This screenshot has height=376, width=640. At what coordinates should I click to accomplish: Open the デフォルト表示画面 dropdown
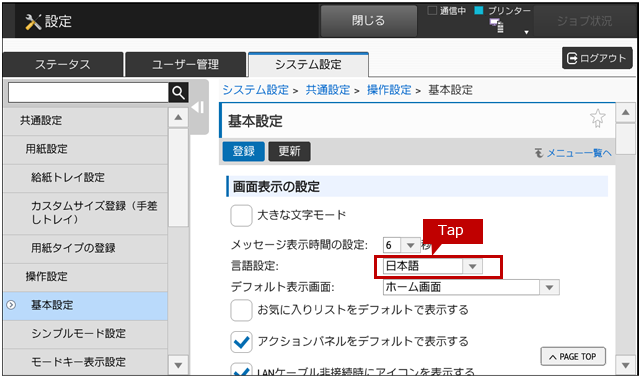(471, 287)
